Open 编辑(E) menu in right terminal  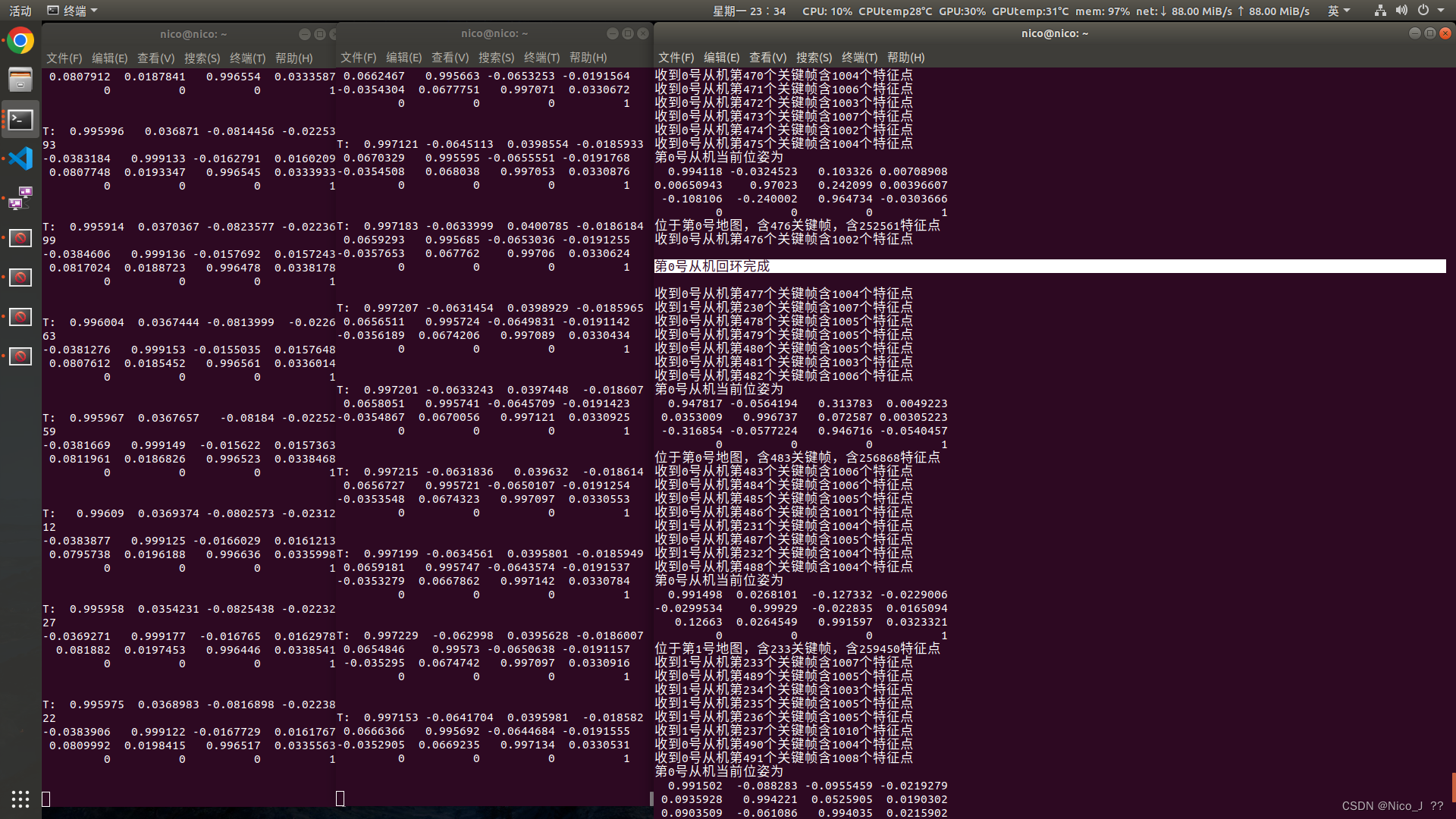point(722,57)
